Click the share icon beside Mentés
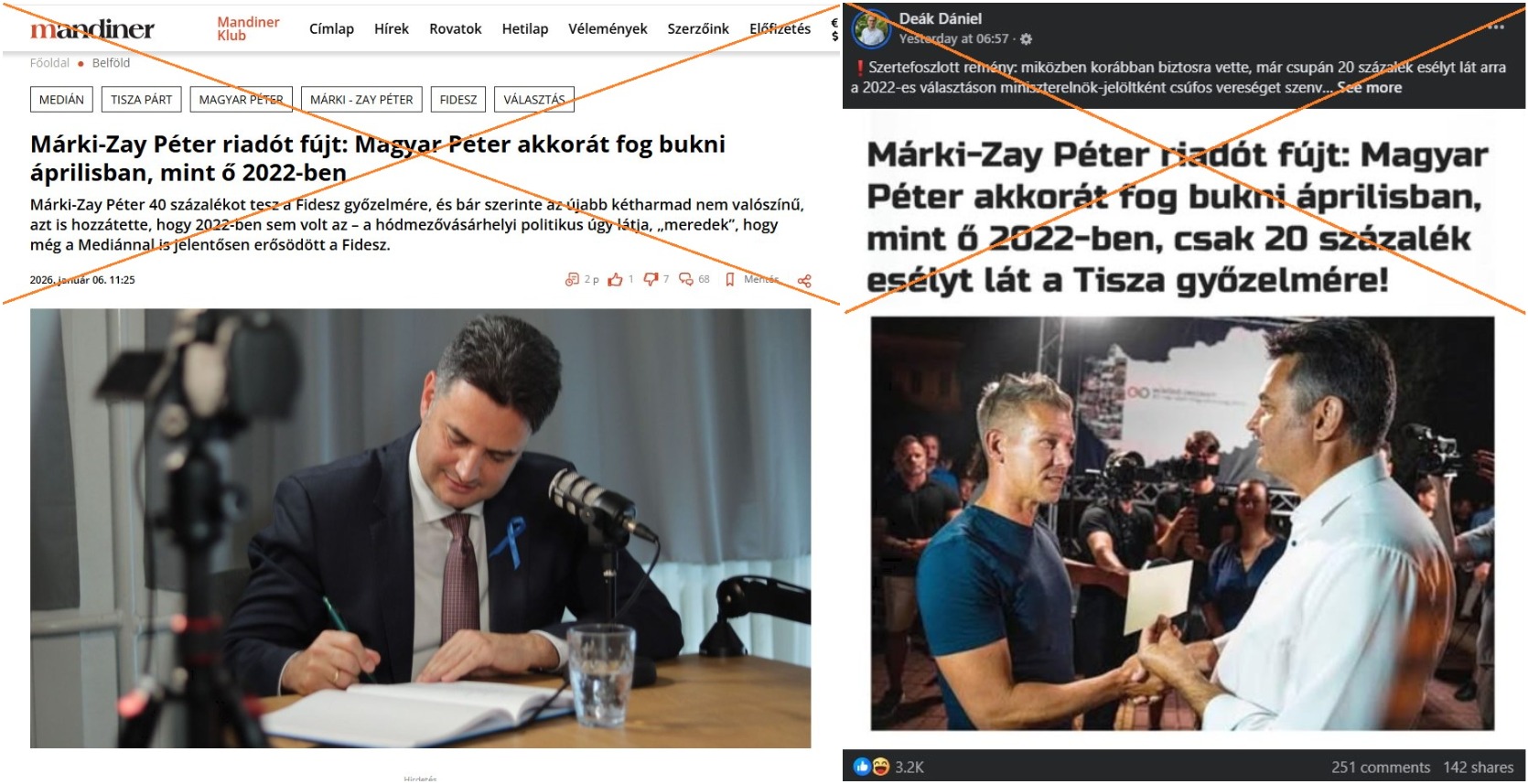 click(804, 281)
